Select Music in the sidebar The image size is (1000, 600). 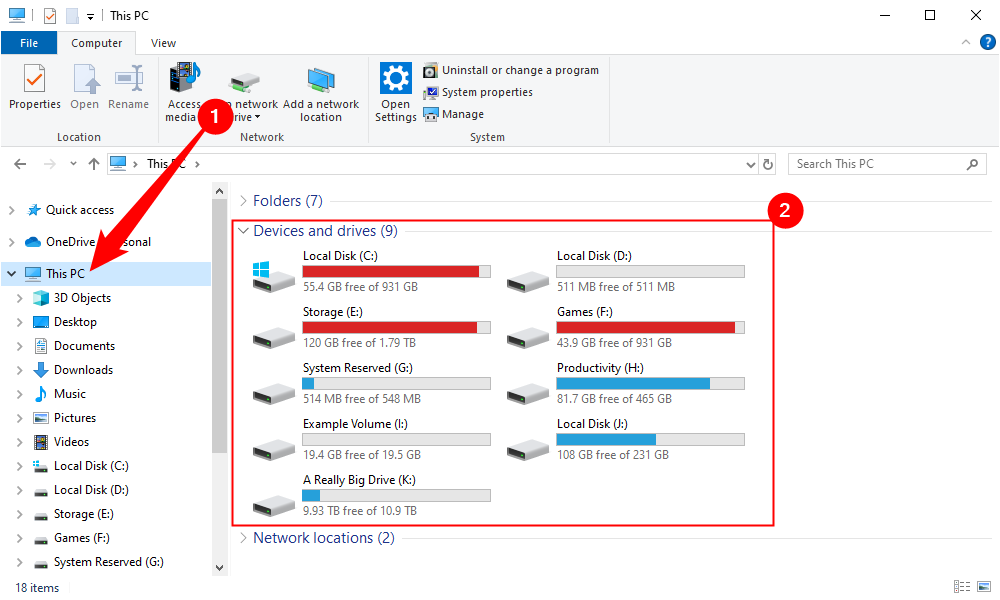coord(70,394)
